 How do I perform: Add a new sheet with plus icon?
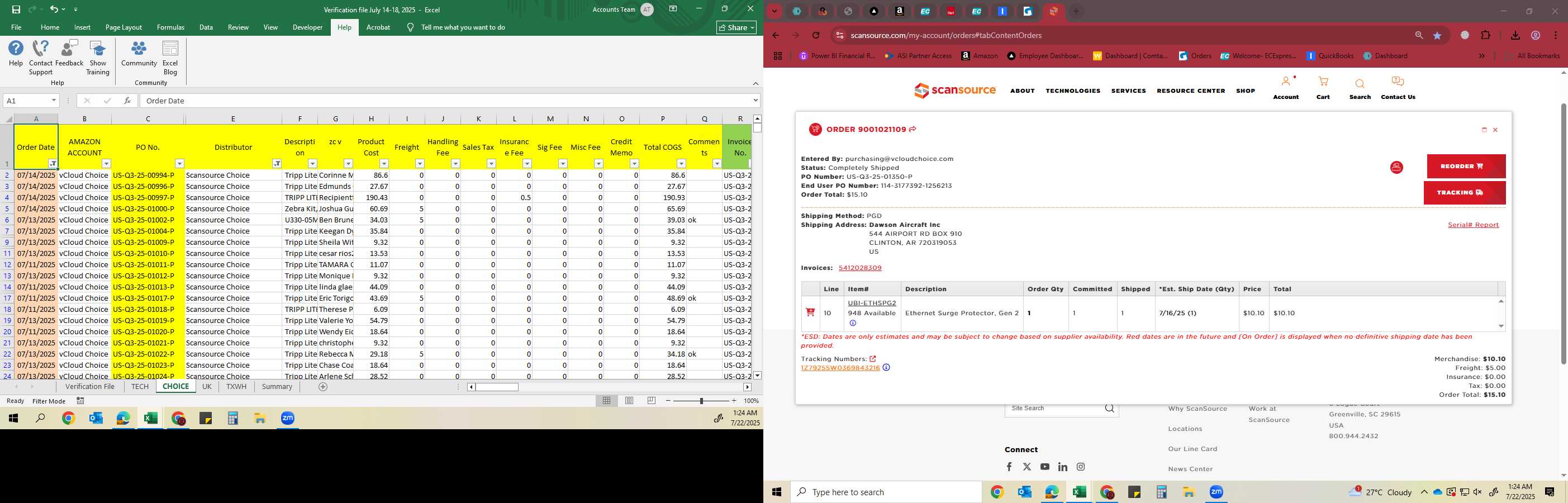point(323,387)
